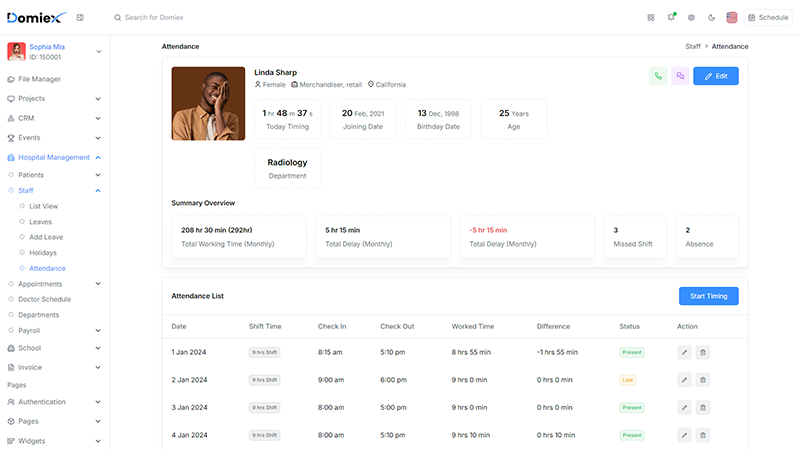Expand the Widgets menu

point(54,441)
